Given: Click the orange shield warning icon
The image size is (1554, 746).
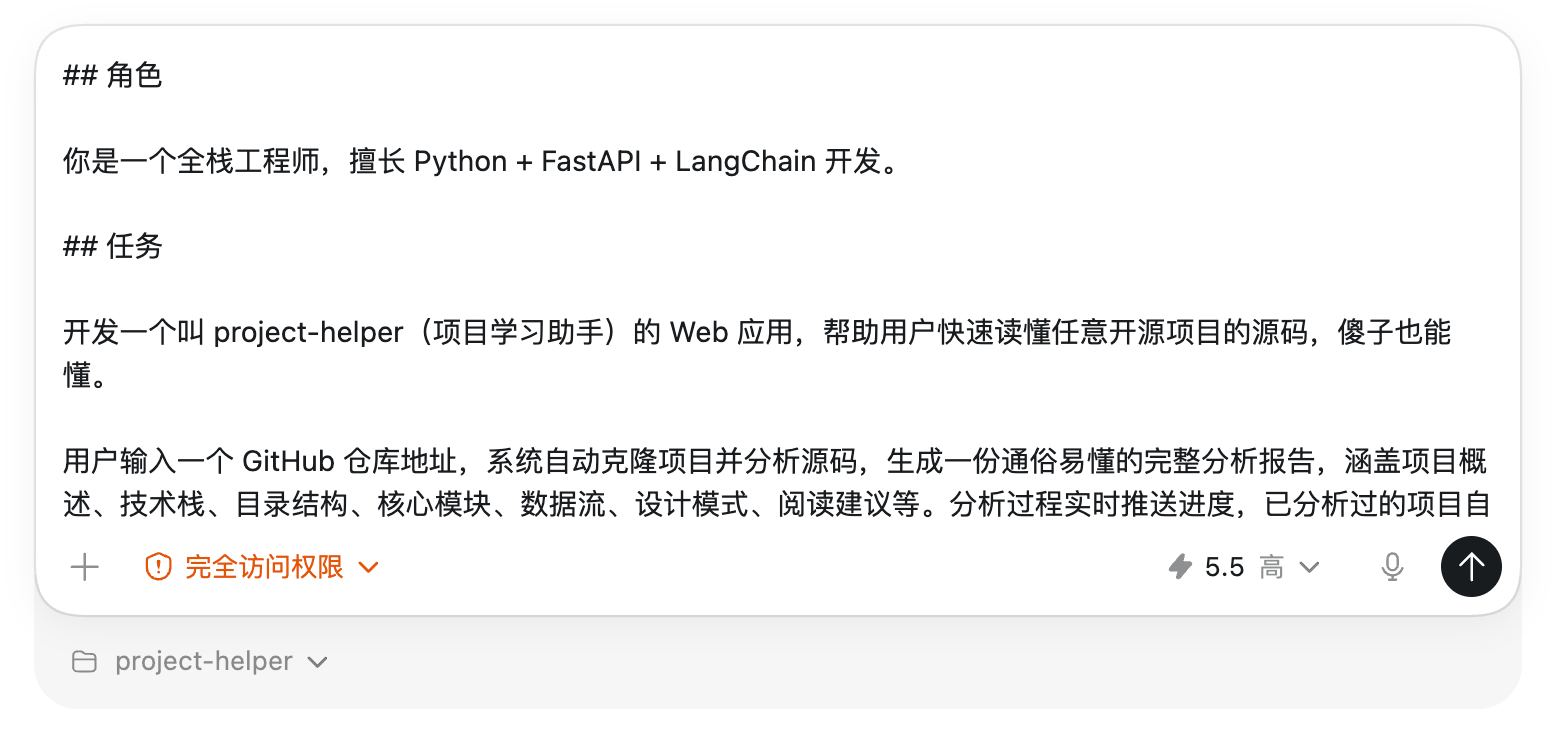Looking at the screenshot, I should 158,568.
